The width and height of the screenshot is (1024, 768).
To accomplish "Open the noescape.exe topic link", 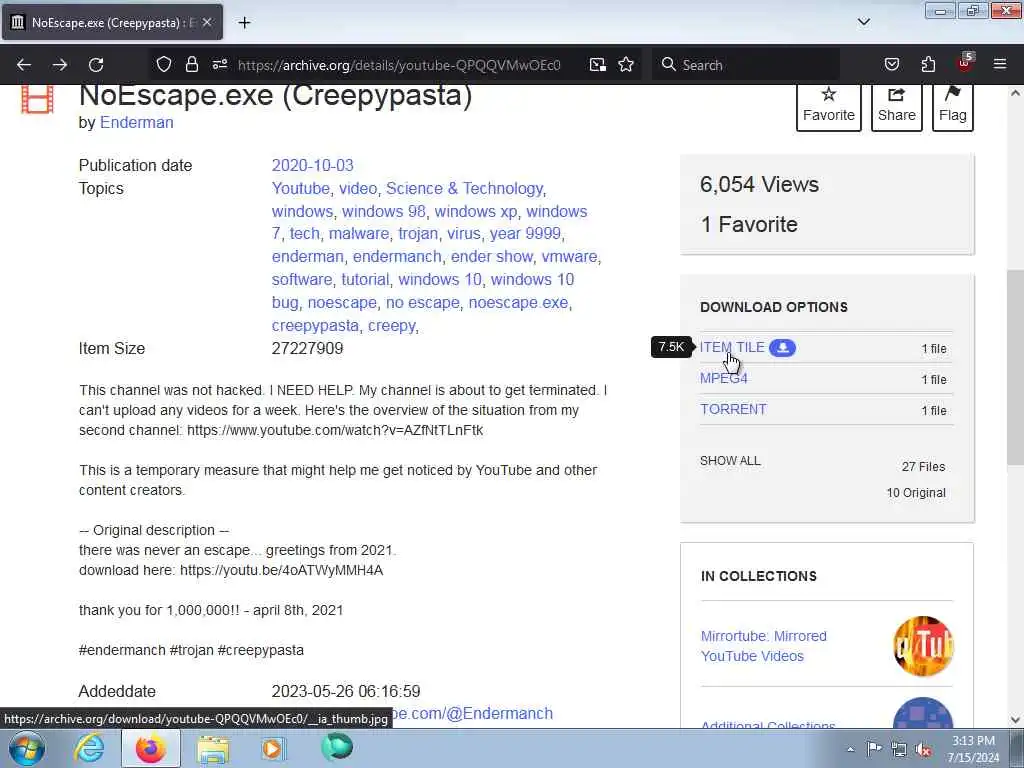I will pyautogui.click(x=518, y=303).
